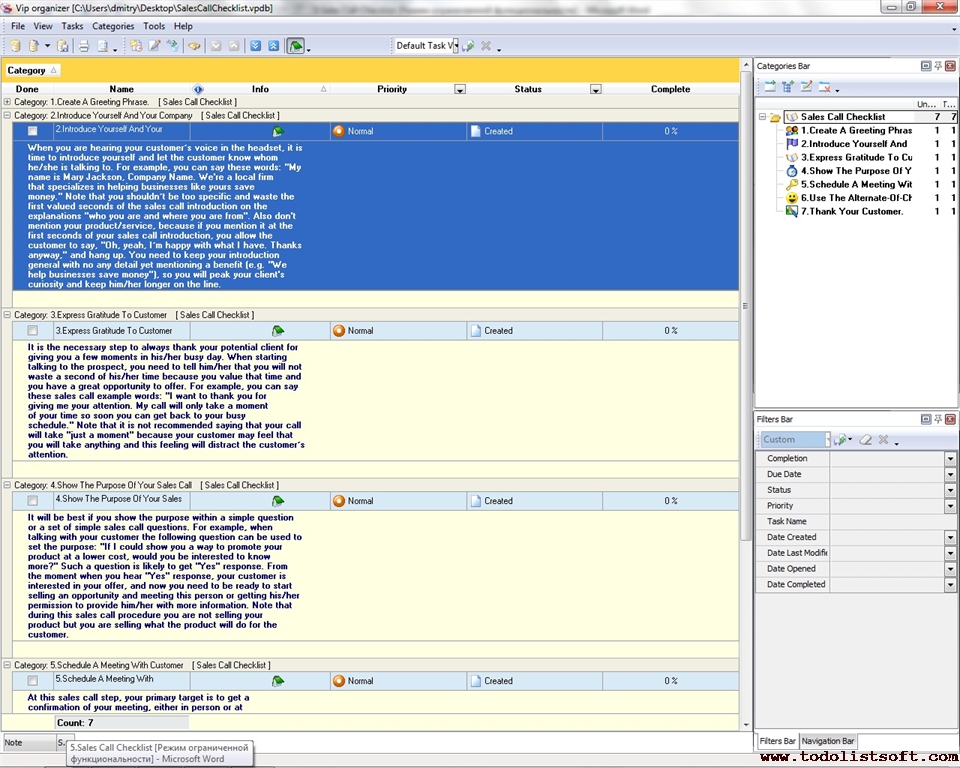Click the blue Collapse All up-arrows icon
Image resolution: width=960 pixels, height=768 pixels.
tap(273, 46)
